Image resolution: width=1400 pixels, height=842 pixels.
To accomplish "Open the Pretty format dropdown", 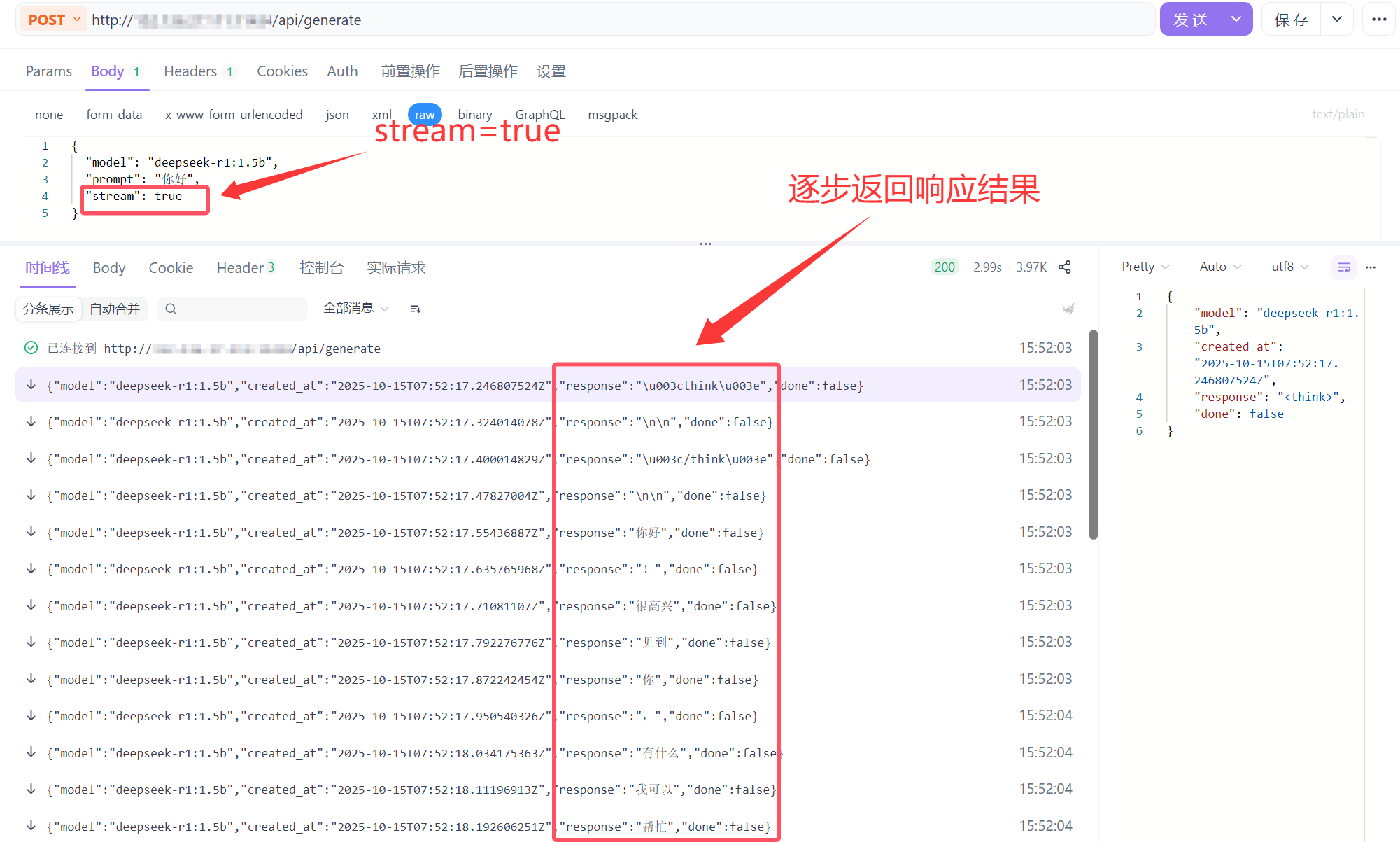I will [1145, 267].
